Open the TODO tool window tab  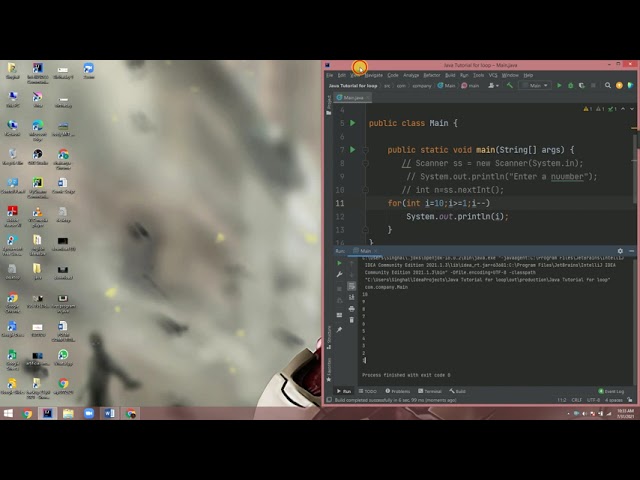coord(367,391)
